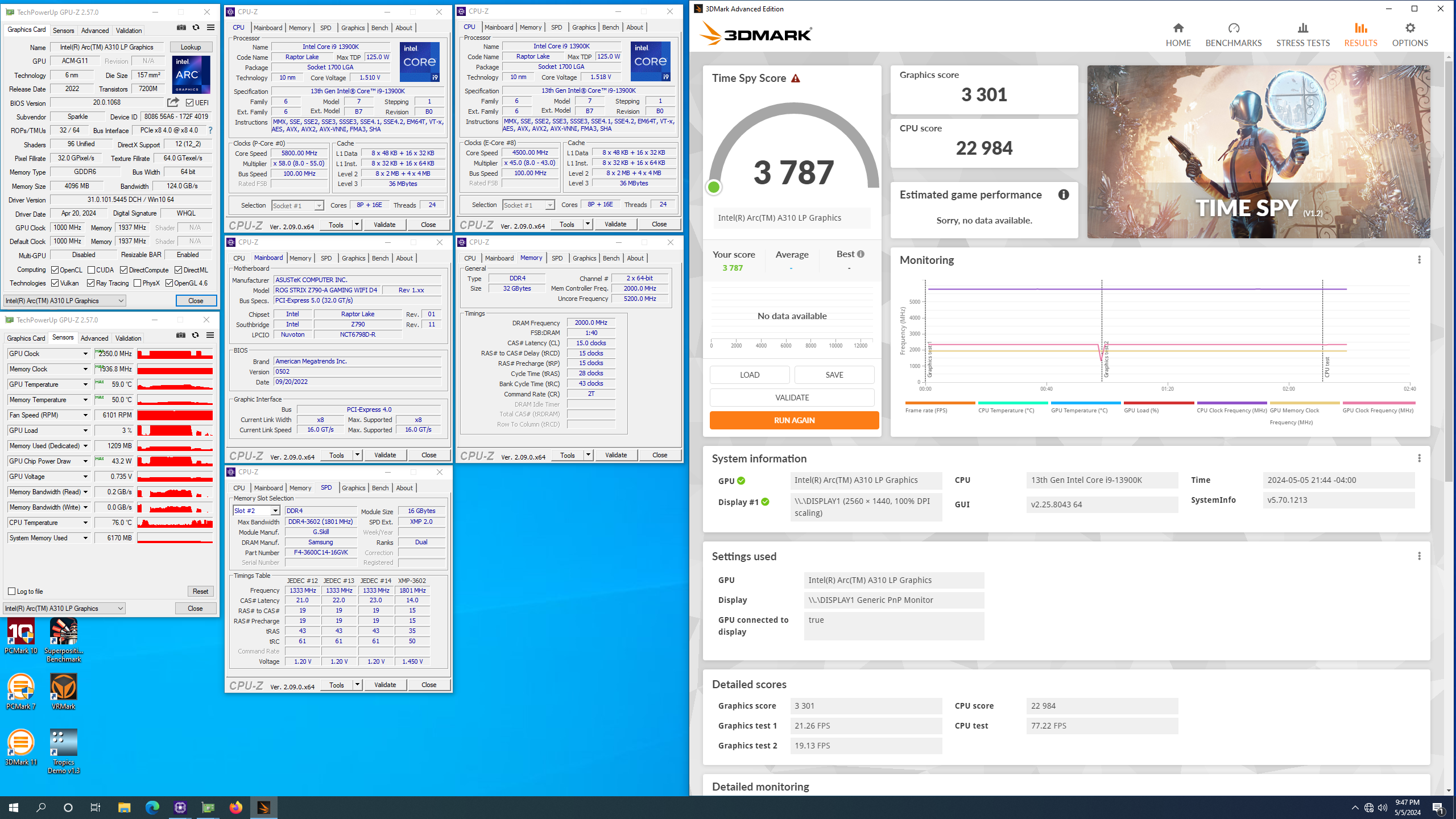This screenshot has width=1456, height=819.
Task: Switch to Advanced tab in GPU-Z Graphics Card window
Action: pyautogui.click(x=95, y=31)
